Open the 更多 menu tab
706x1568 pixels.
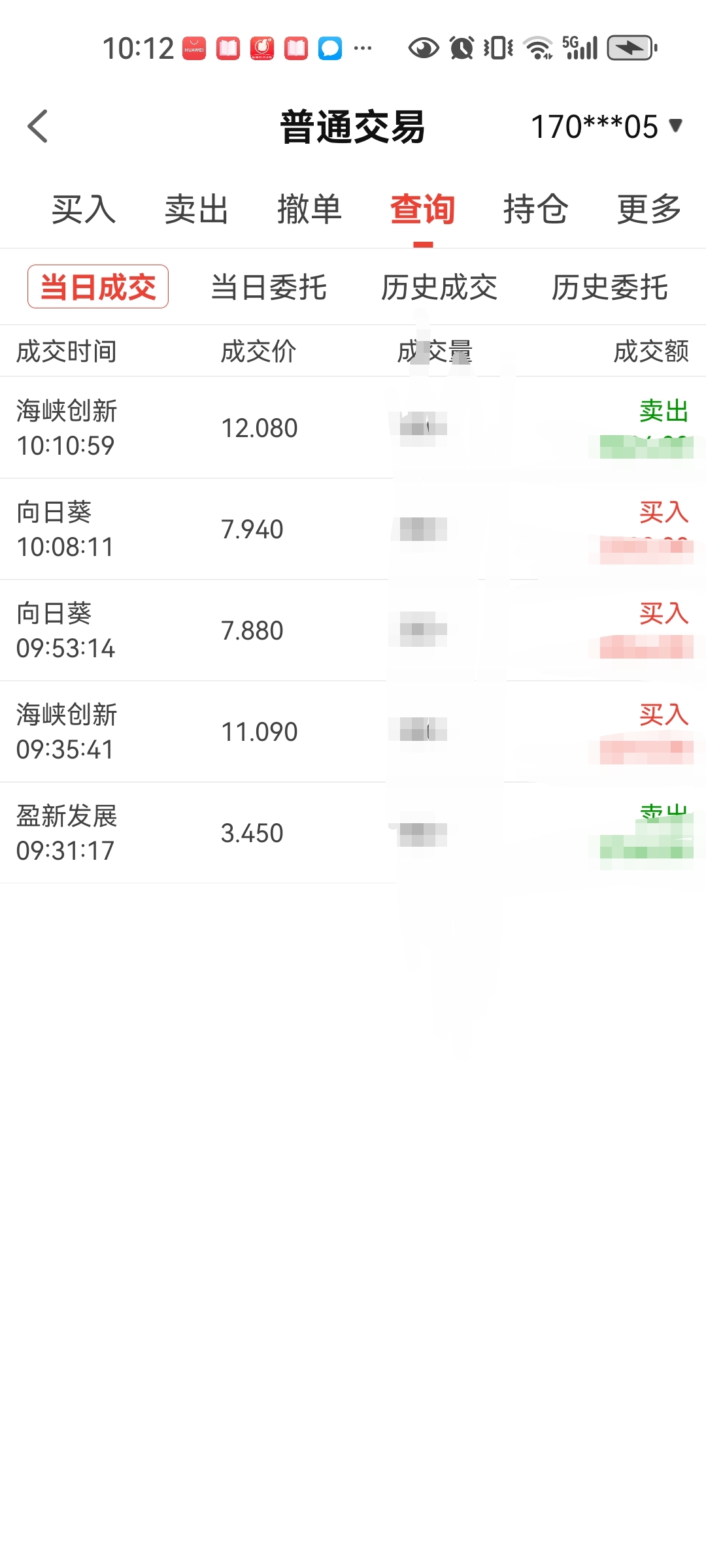coord(649,210)
